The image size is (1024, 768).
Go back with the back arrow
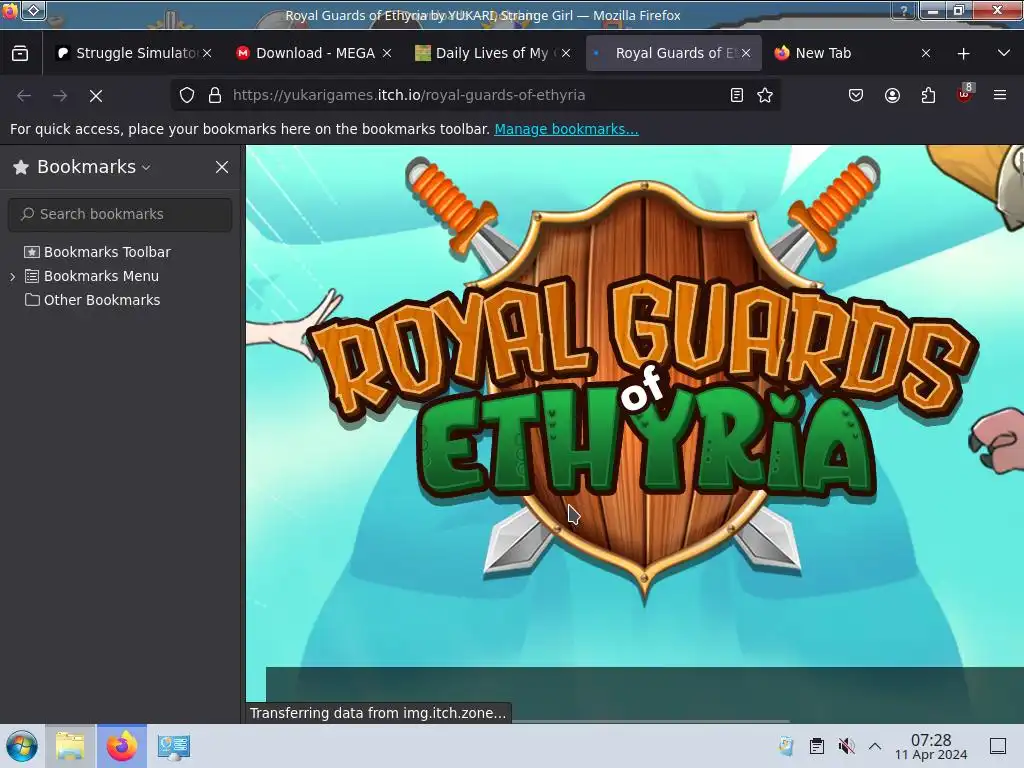click(24, 96)
